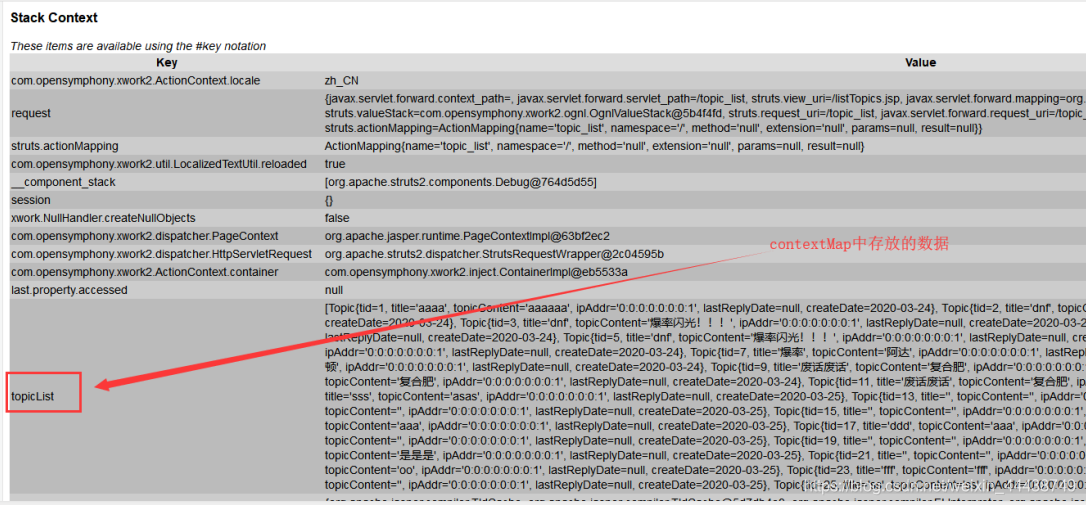
Task: Click the '#key notation' description line
Action: click(x=139, y=46)
